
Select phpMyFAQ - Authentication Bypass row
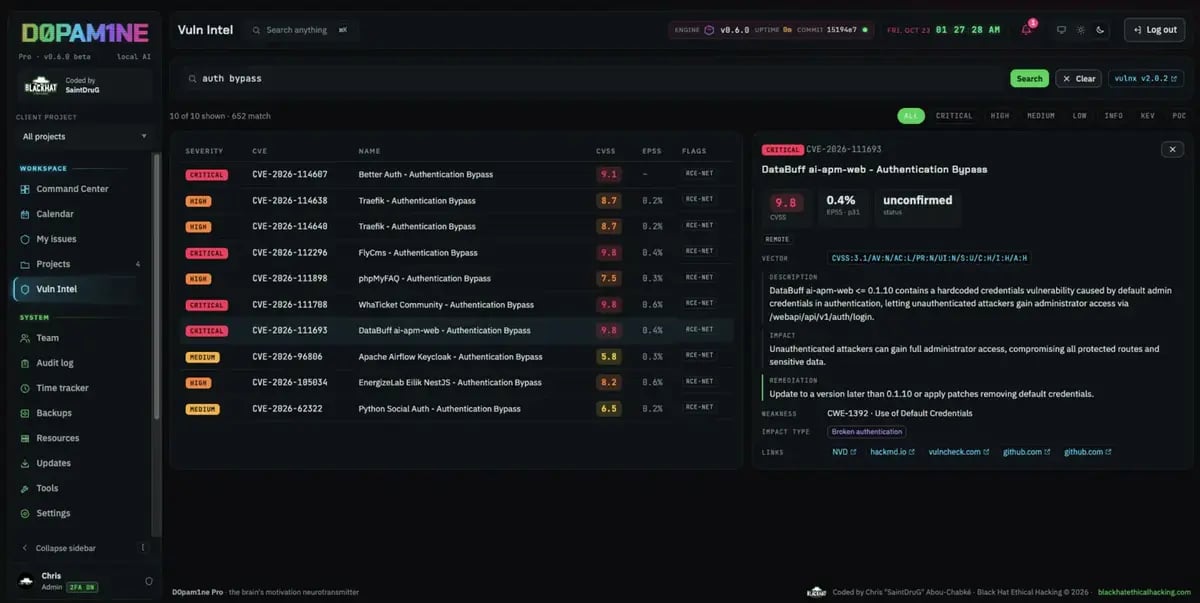(456, 278)
